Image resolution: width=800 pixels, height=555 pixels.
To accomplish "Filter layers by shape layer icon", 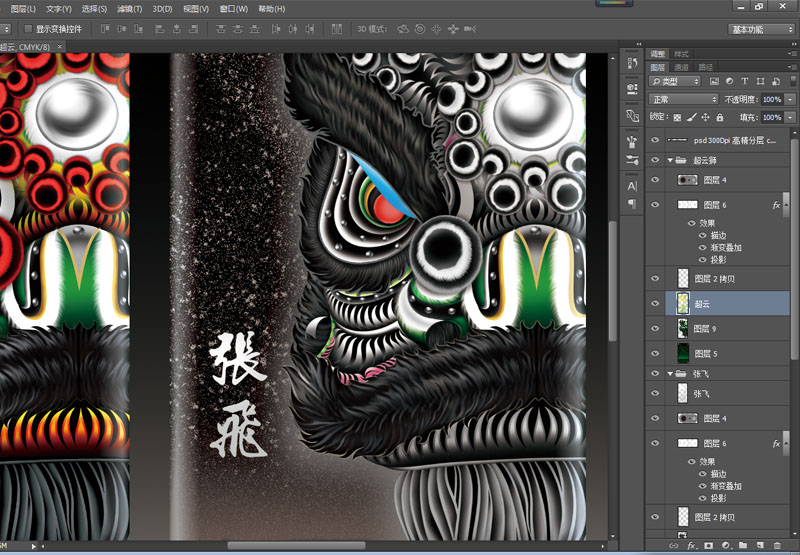I will 761,81.
